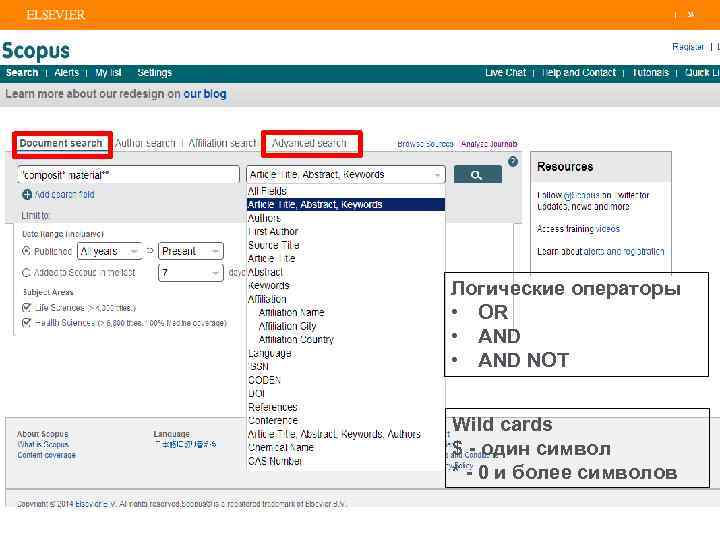Open the What is Scopus footer link
Image resolution: width=720 pixels, height=540 pixels.
pyautogui.click(x=43, y=444)
